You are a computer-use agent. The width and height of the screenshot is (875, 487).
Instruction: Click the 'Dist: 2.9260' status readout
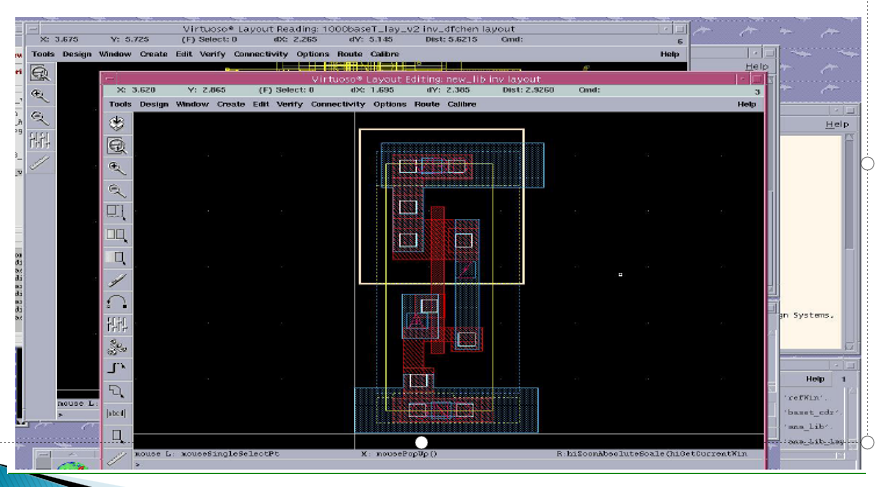point(528,90)
